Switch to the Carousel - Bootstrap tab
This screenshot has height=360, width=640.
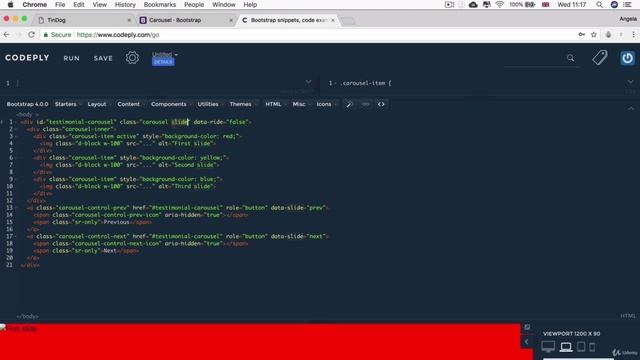186,20
